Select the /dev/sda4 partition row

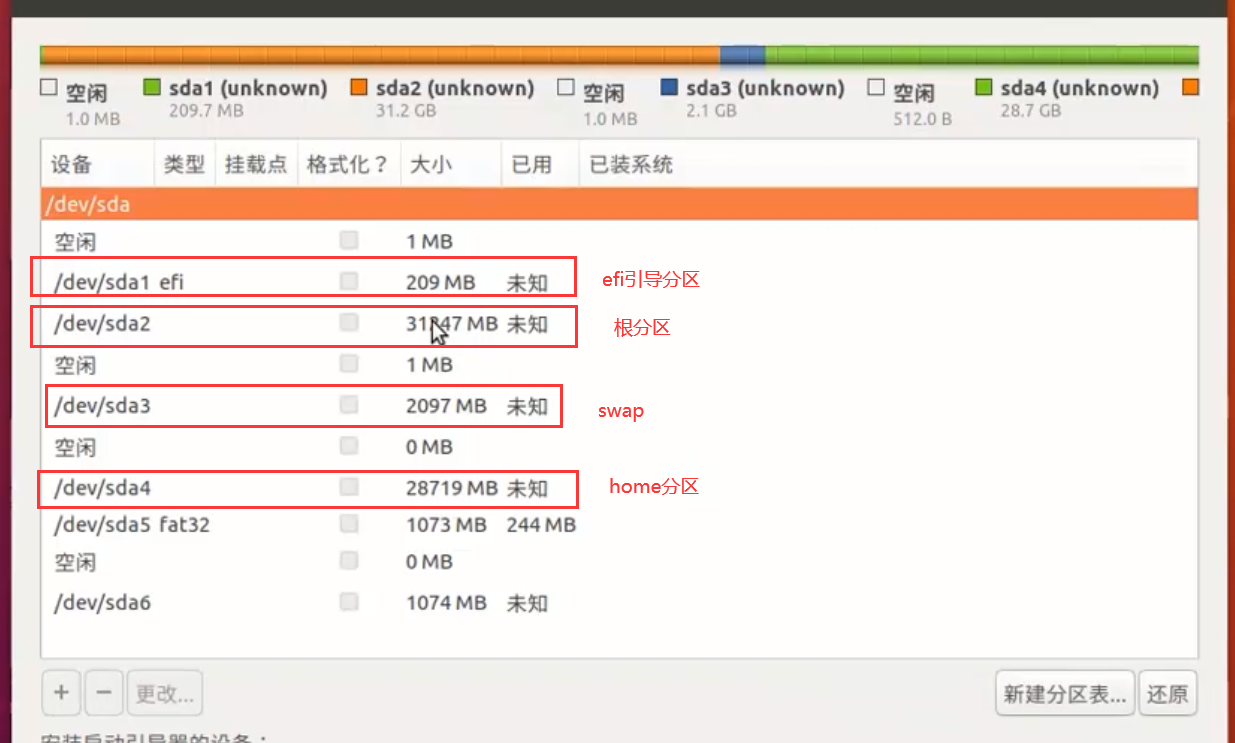[300, 488]
